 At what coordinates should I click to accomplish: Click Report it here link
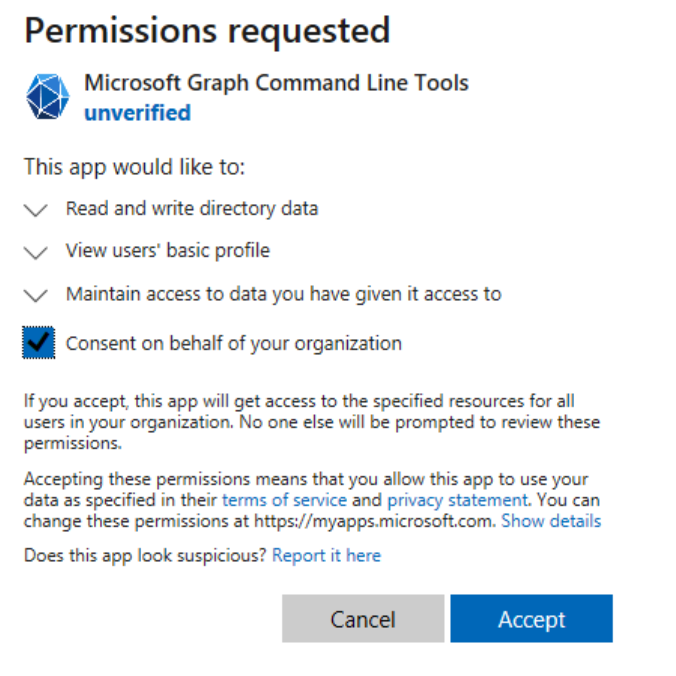(x=326, y=555)
